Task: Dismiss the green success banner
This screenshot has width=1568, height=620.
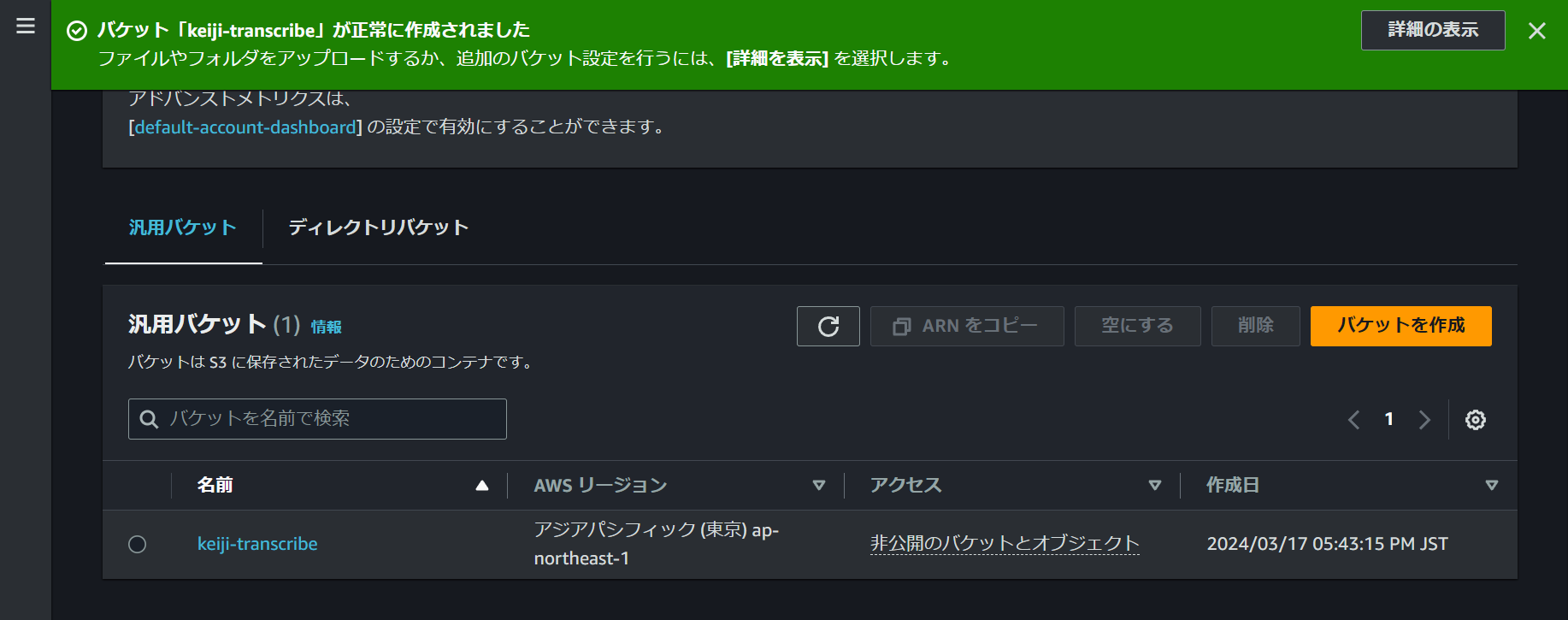Action: [x=1536, y=31]
